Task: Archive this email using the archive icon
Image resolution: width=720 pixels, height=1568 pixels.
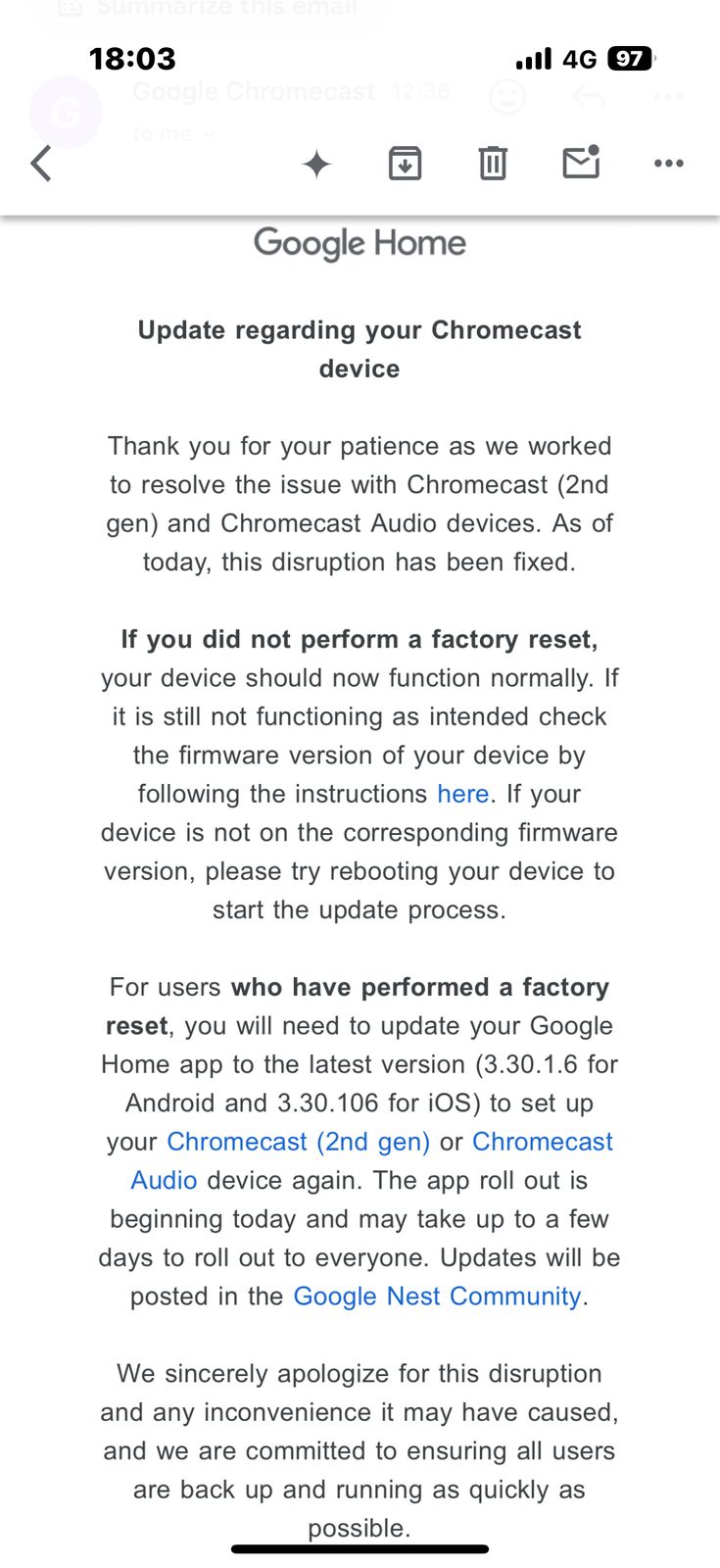Action: 405,164
